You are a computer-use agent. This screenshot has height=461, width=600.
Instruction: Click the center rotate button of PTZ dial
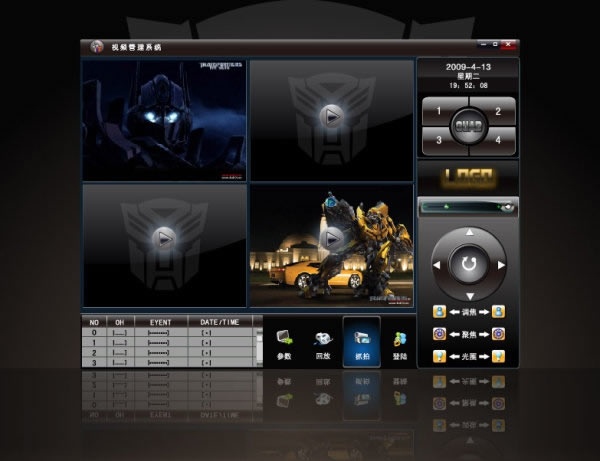tap(469, 264)
